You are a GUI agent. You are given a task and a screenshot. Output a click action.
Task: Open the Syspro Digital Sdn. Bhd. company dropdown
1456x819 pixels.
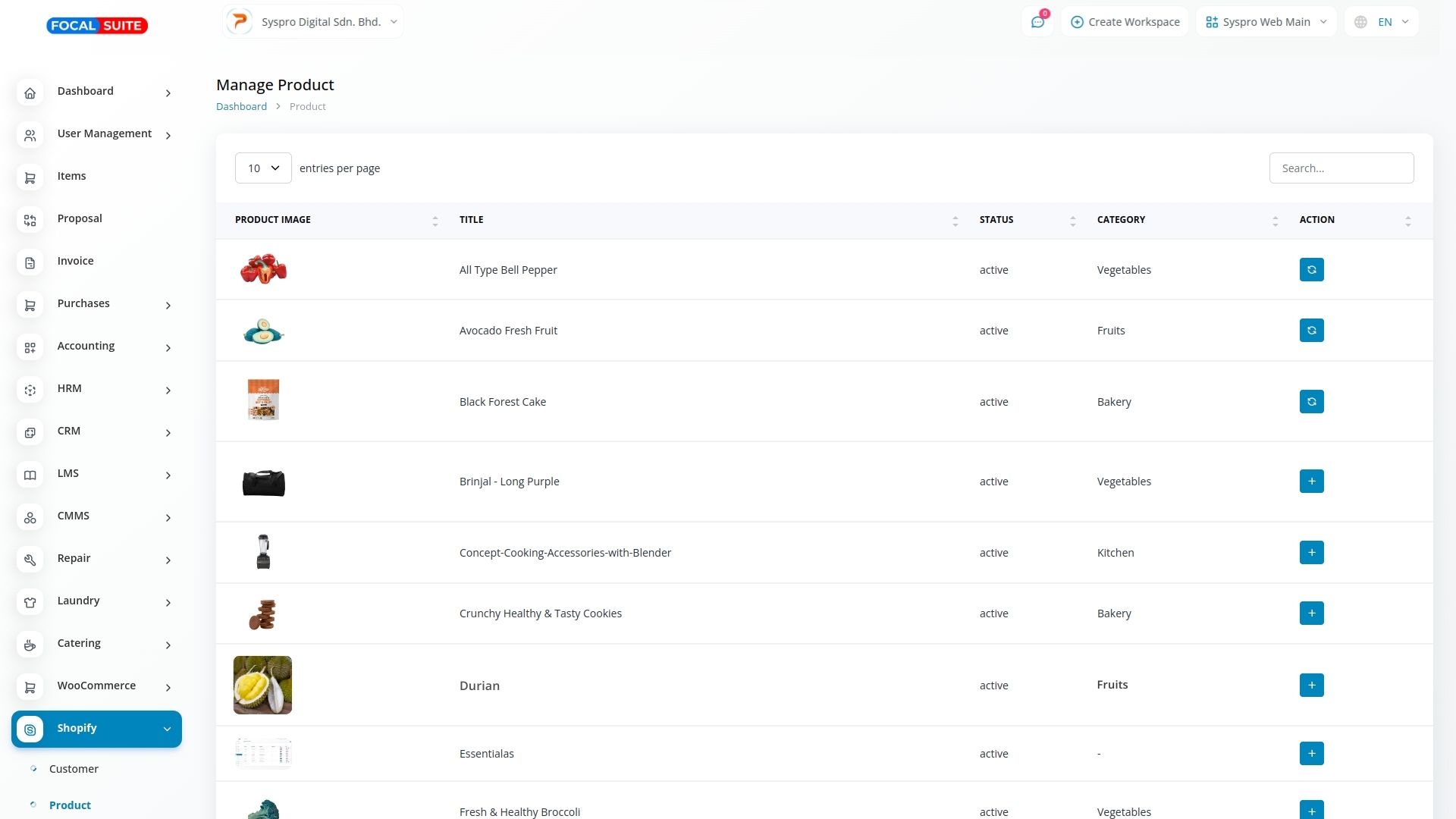tap(313, 22)
